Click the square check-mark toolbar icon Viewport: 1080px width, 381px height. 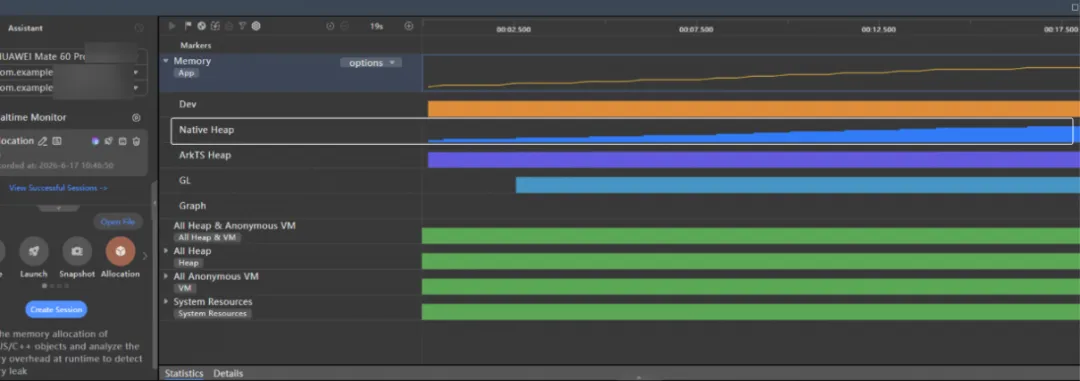tap(216, 26)
